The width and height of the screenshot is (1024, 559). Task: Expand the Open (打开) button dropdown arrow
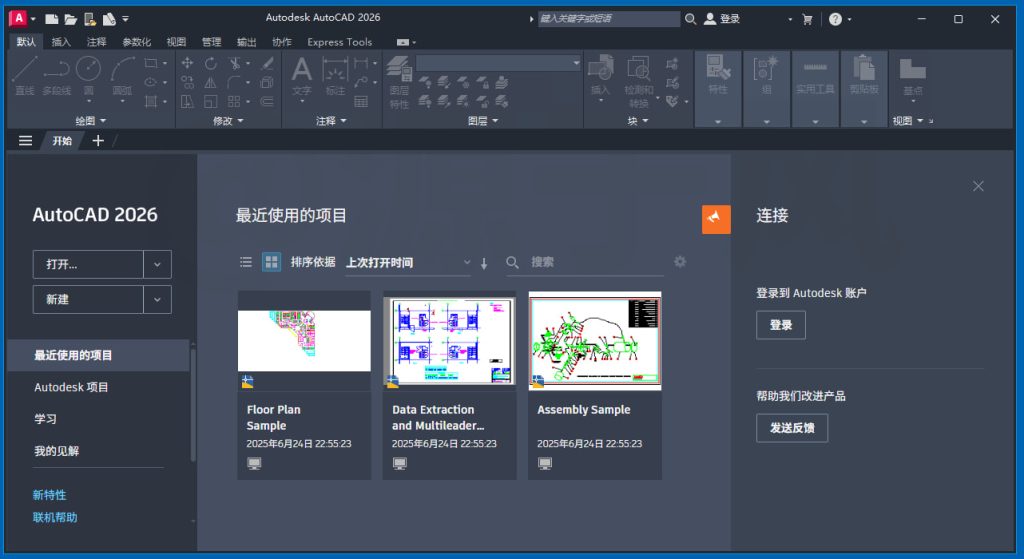(157, 264)
